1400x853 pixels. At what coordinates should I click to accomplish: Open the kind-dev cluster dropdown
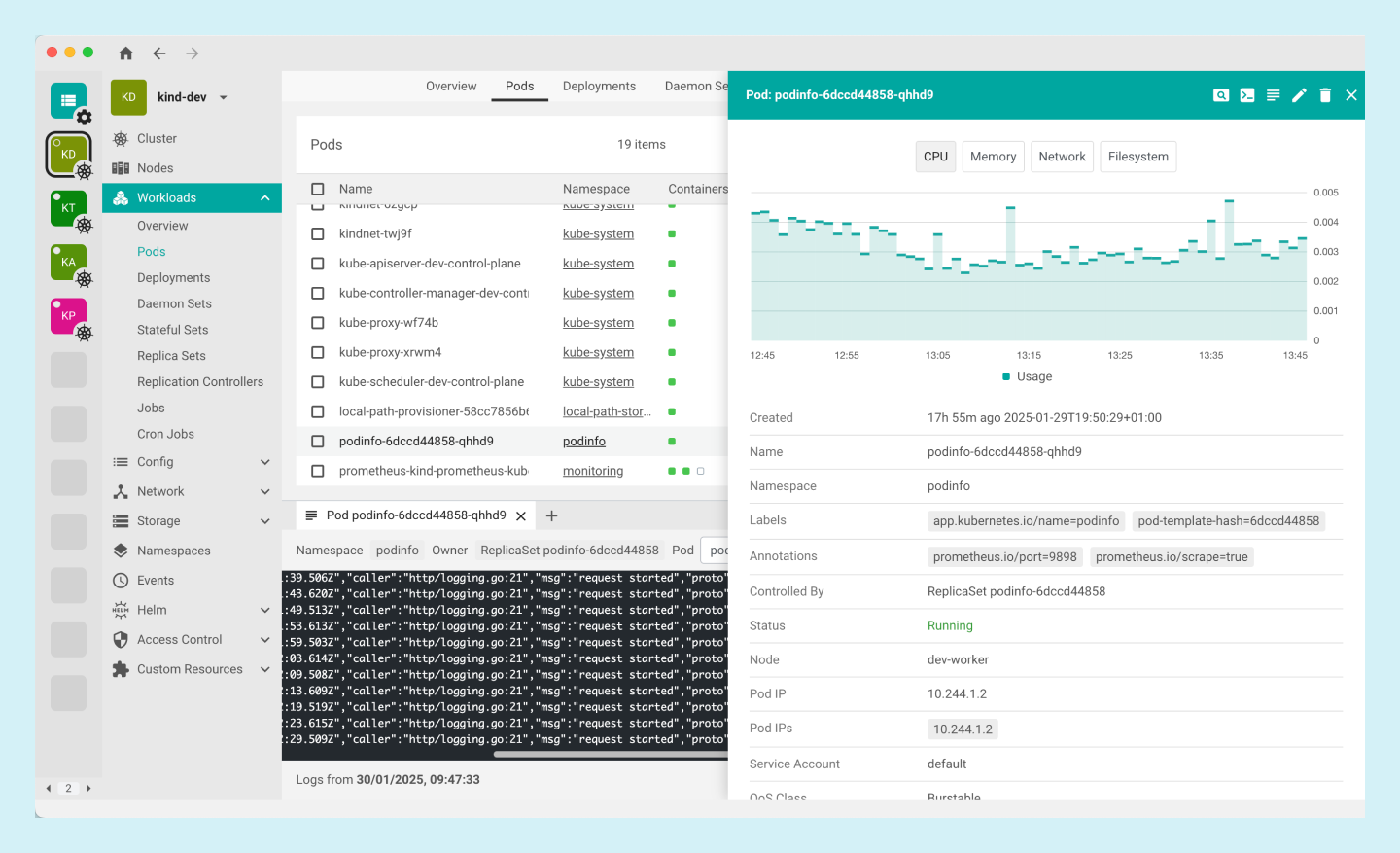coord(224,97)
